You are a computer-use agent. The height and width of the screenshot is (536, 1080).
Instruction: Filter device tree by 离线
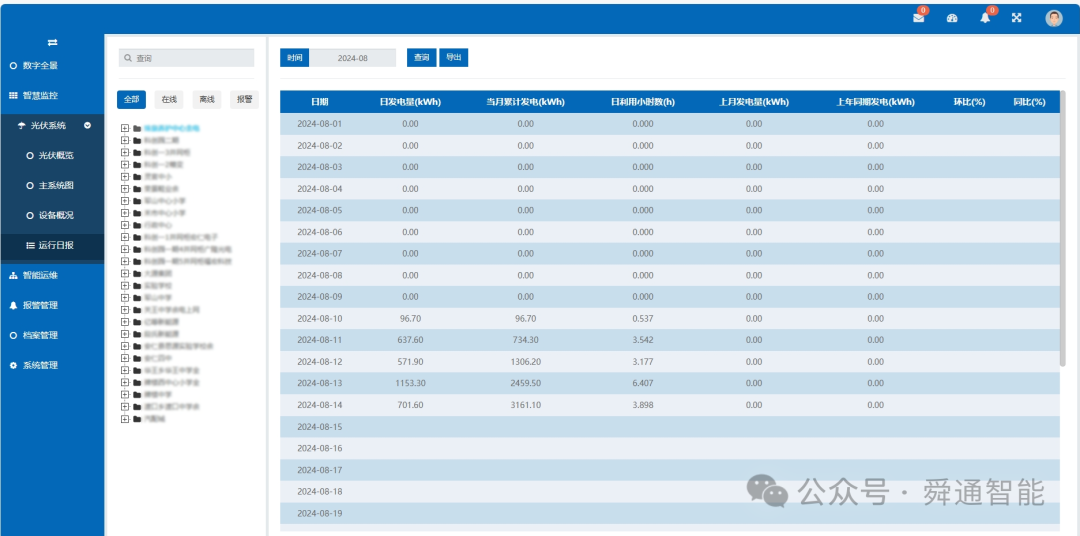207,100
